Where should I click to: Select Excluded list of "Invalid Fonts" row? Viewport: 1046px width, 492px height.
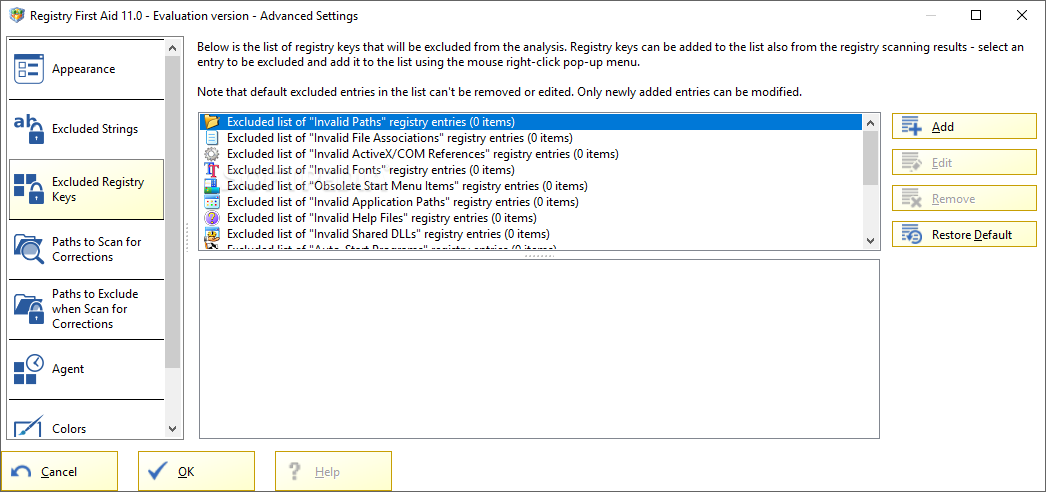(x=531, y=170)
